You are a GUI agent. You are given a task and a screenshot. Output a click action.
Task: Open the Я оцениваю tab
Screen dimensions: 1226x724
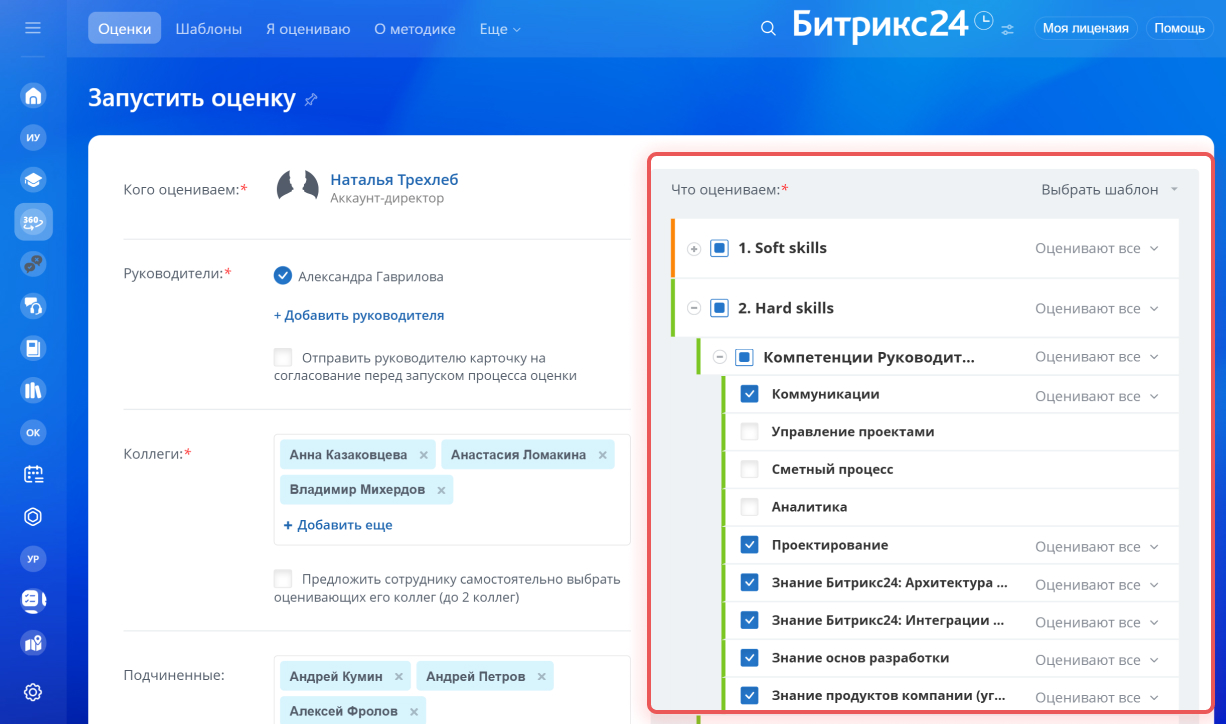pyautogui.click(x=307, y=29)
